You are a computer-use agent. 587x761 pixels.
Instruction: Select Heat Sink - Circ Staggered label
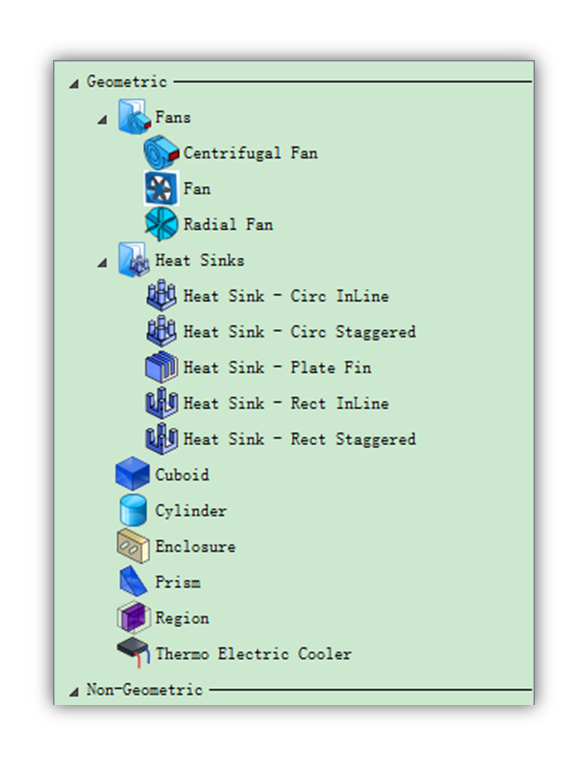(300, 331)
